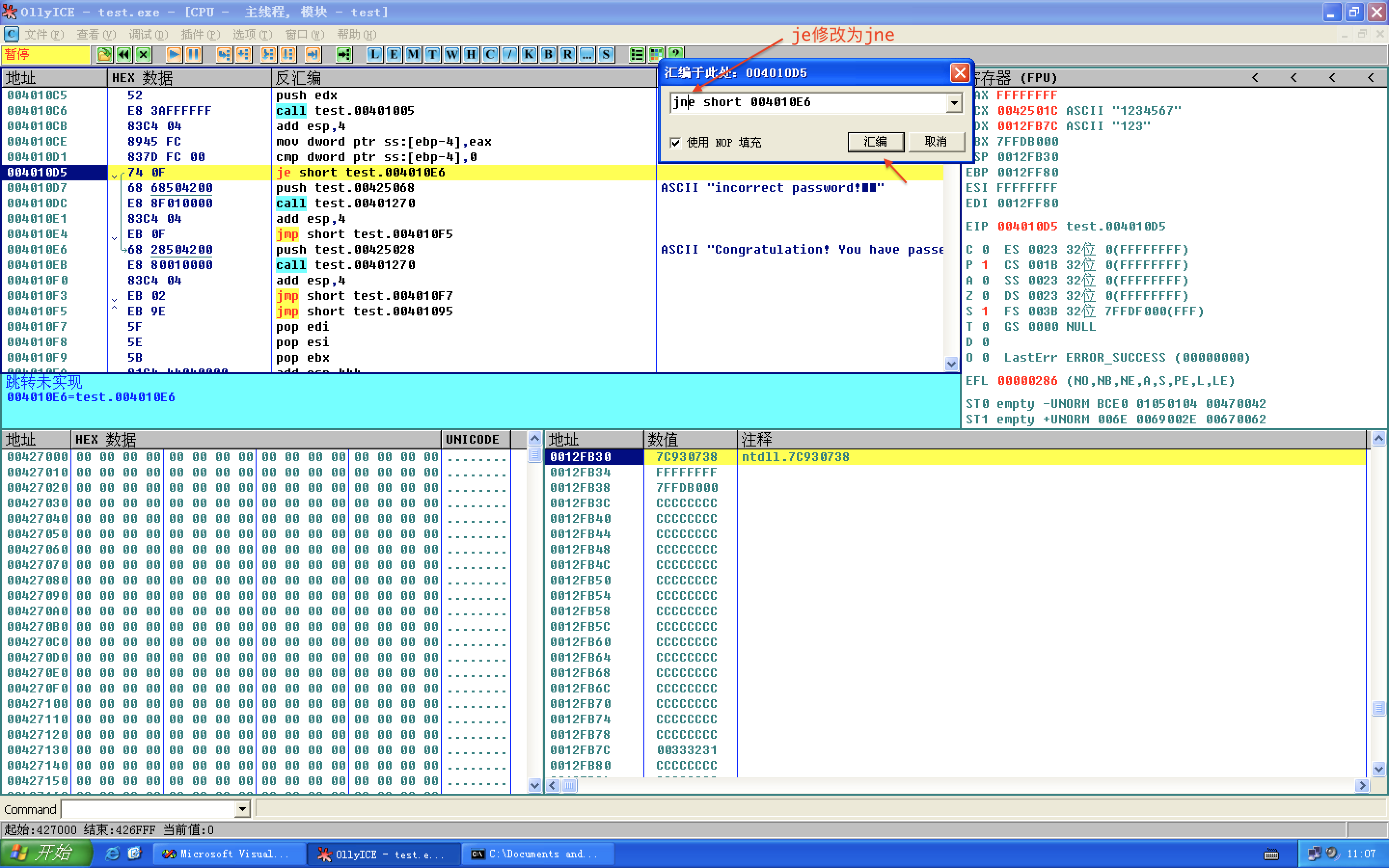Select the stack entry at address 0012FB7C

pos(955,750)
